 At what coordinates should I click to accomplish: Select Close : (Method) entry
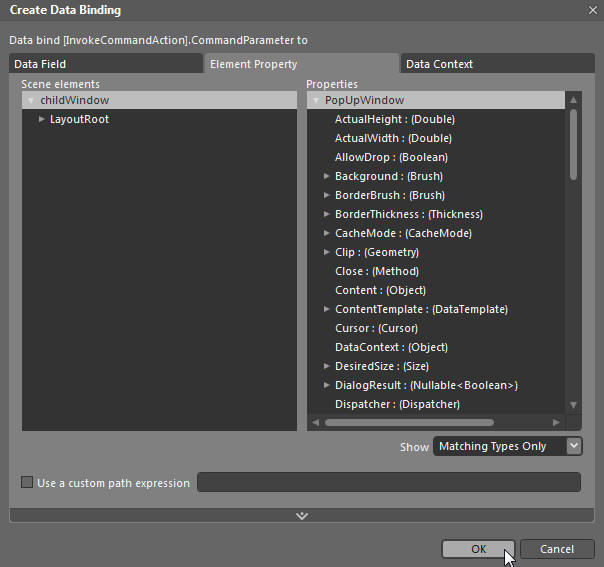[x=377, y=271]
